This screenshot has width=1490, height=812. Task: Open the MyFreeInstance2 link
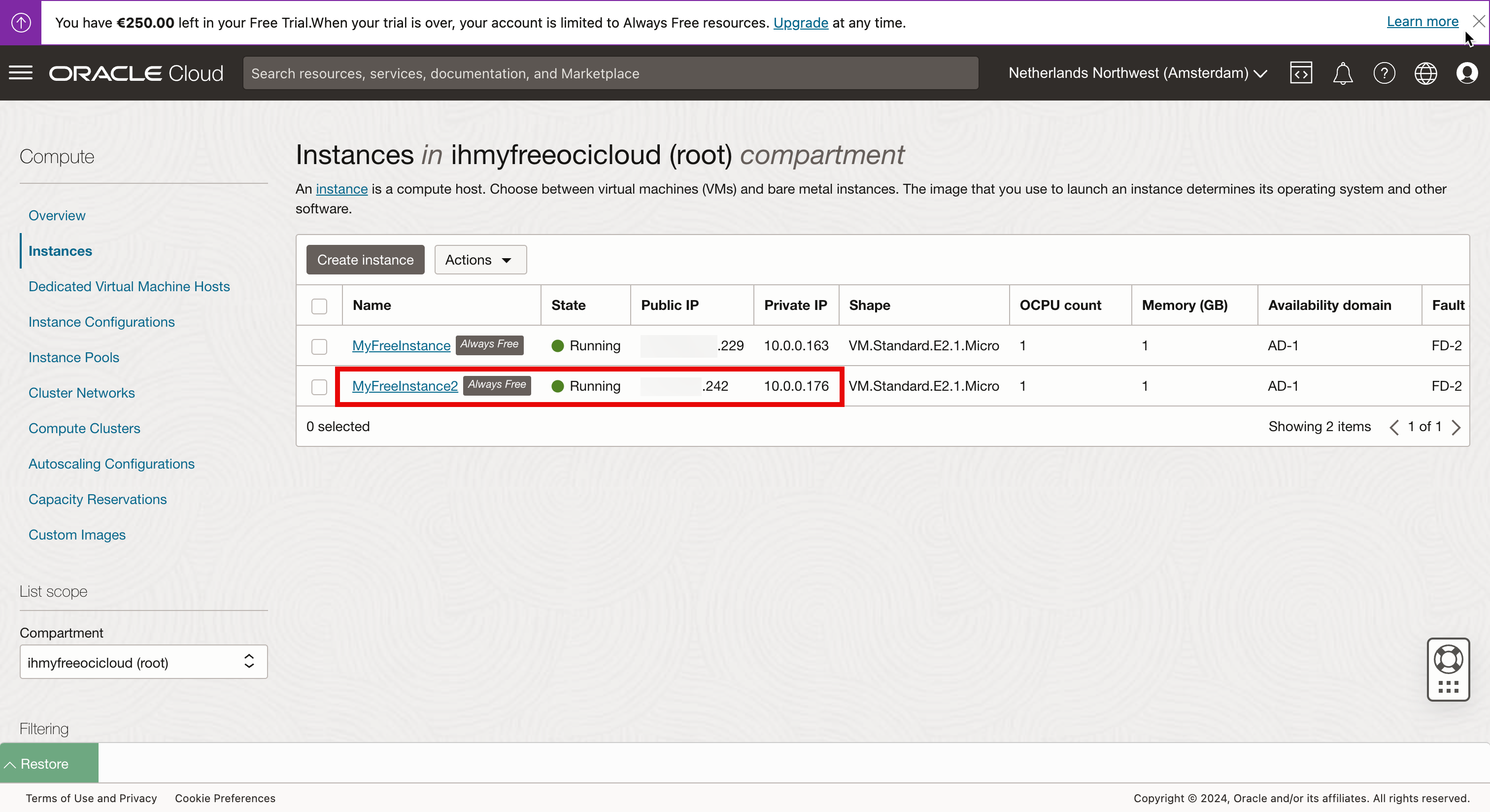[x=405, y=386]
